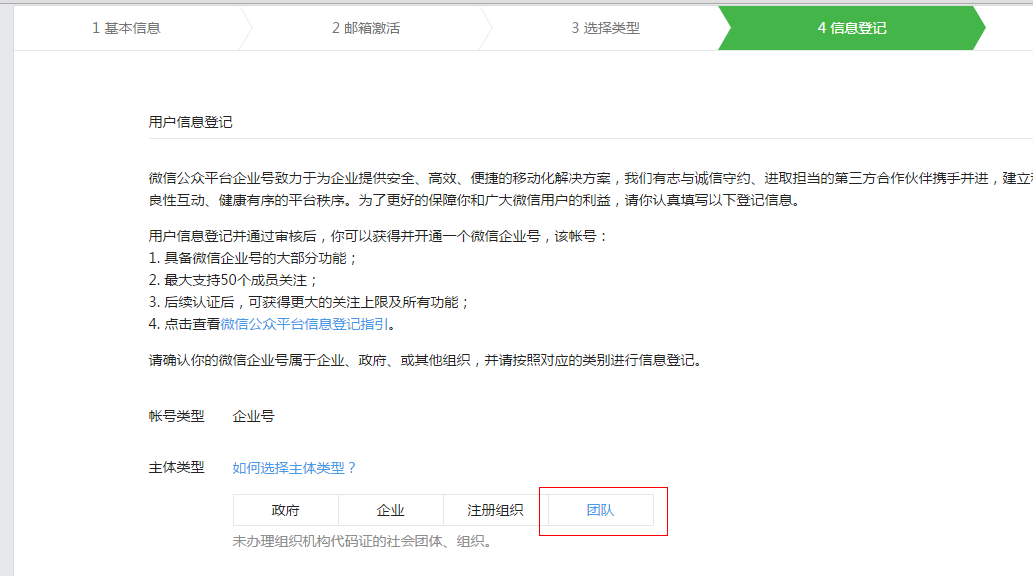Screen dimensions: 1033x576
Task: Go to step 1 基本信息
Action: (x=126, y=28)
